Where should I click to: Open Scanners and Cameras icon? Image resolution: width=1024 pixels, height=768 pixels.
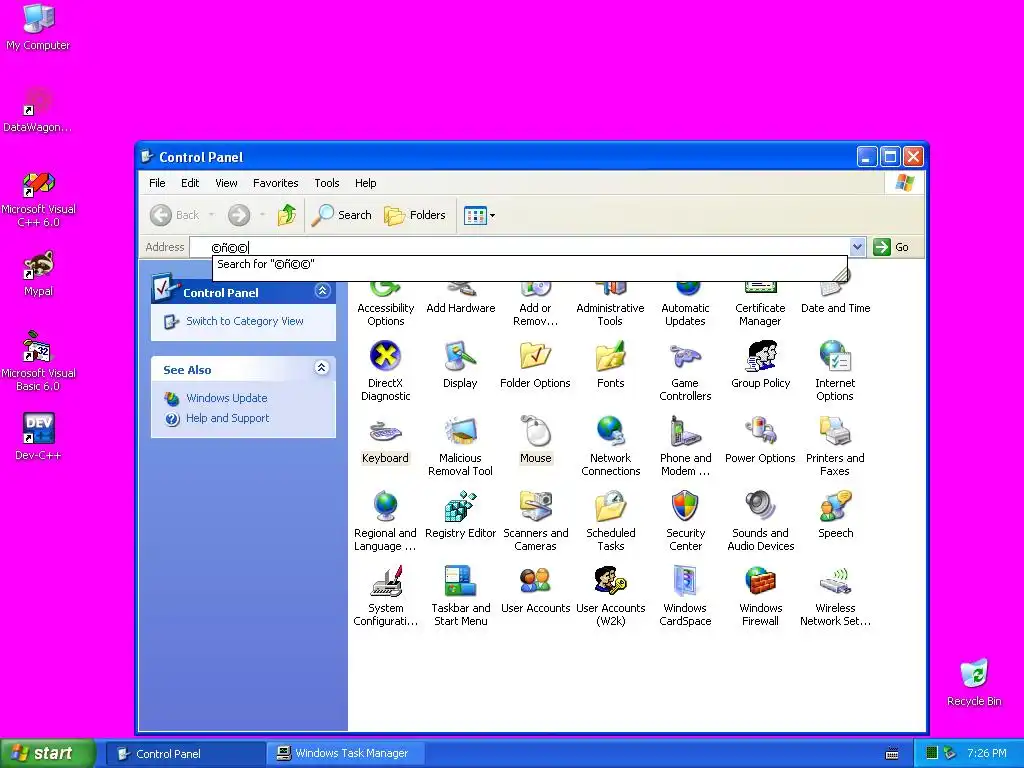pyautogui.click(x=536, y=520)
